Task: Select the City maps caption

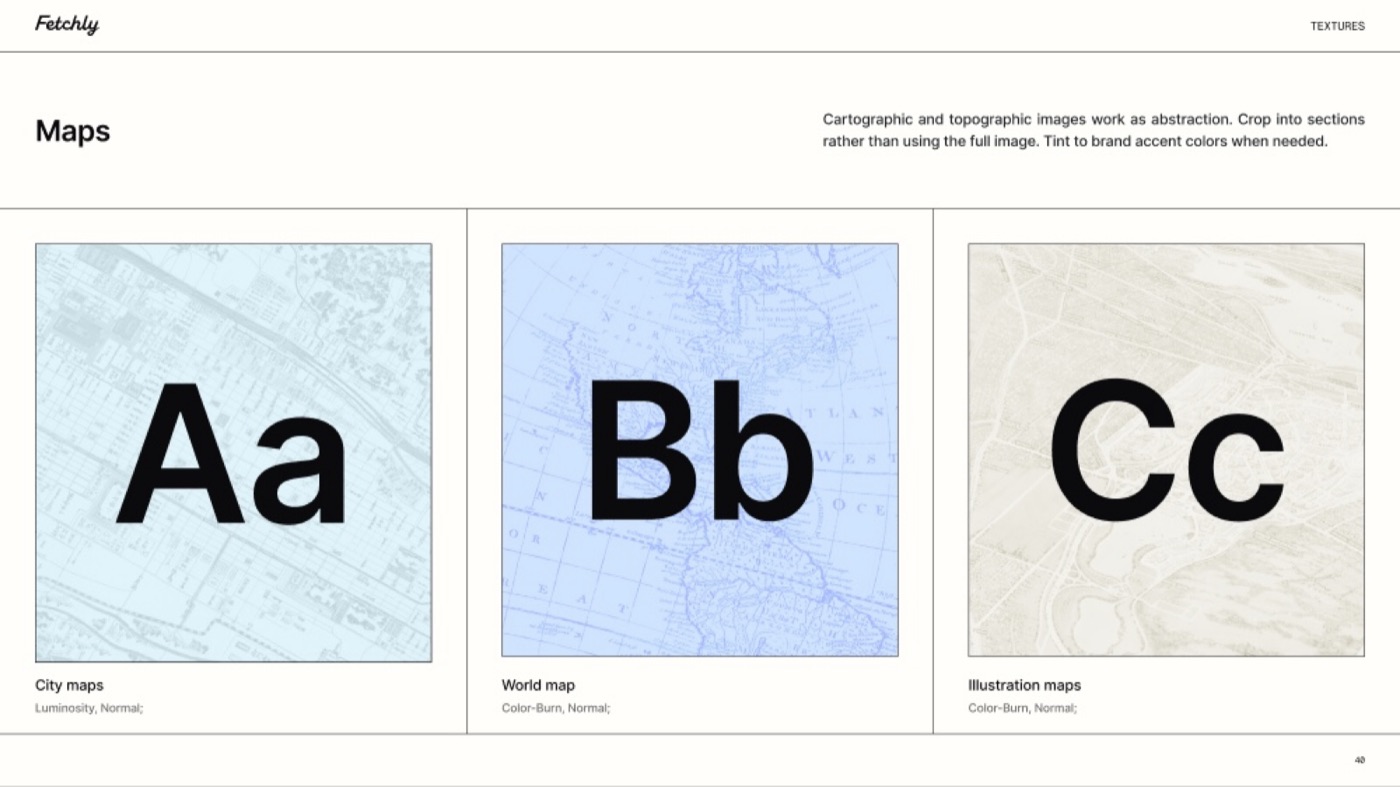Action: point(69,685)
